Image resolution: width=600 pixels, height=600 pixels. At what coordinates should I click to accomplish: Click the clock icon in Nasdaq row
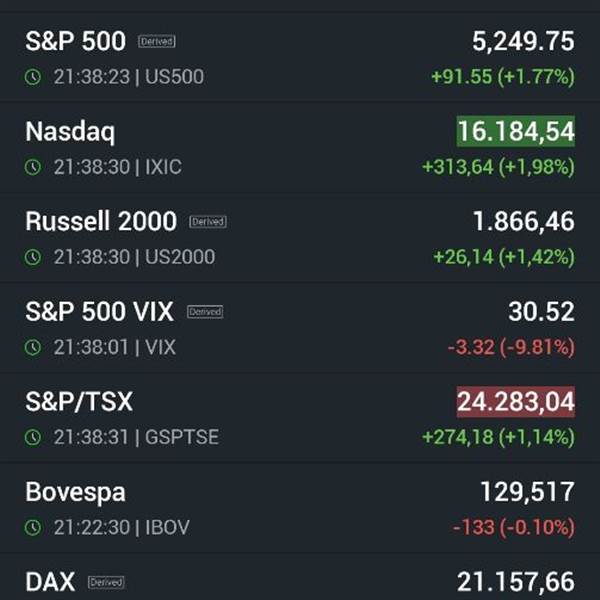point(33,167)
